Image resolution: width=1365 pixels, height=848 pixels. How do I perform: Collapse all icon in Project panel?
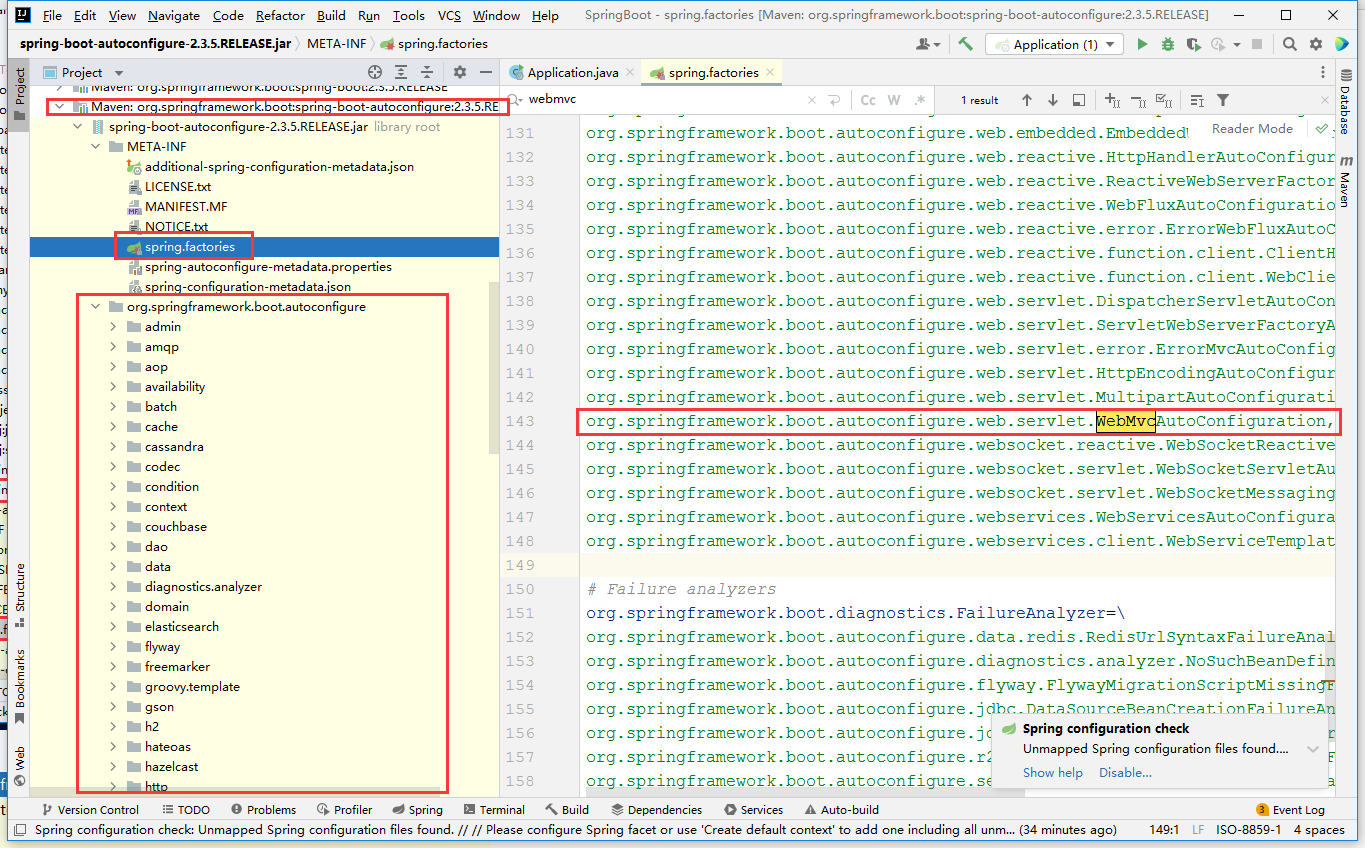427,72
